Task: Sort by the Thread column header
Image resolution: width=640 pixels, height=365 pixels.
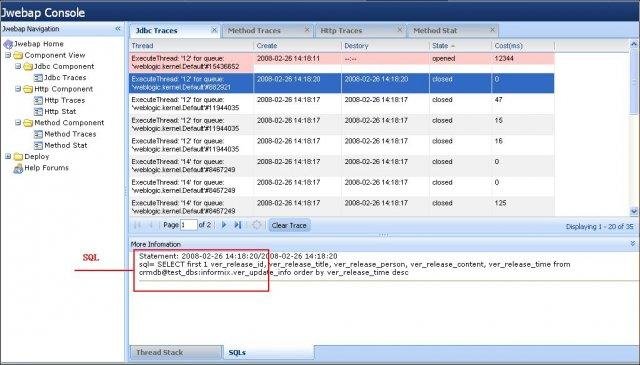Action: tap(191, 46)
